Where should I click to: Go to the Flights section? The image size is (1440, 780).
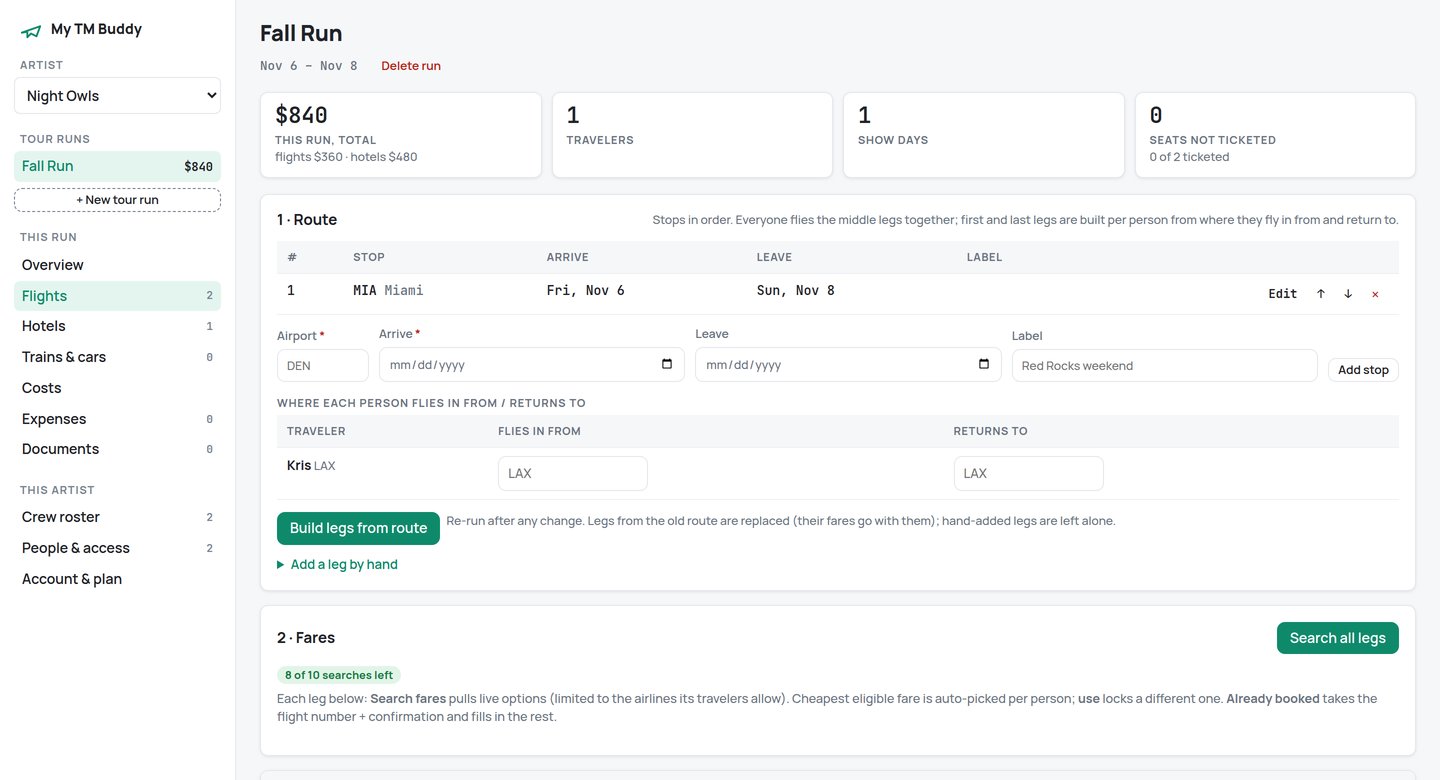pos(117,296)
